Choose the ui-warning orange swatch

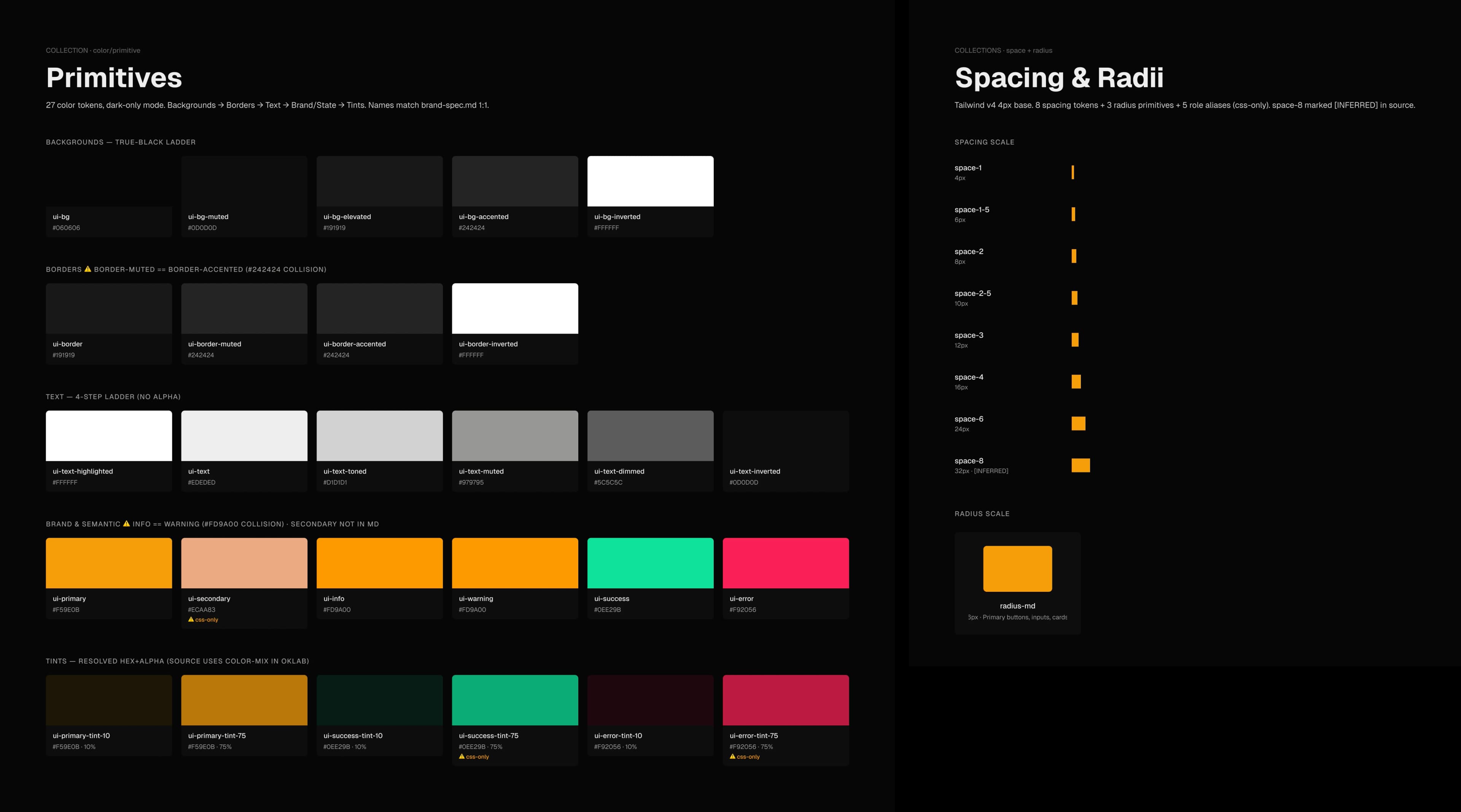click(x=515, y=563)
